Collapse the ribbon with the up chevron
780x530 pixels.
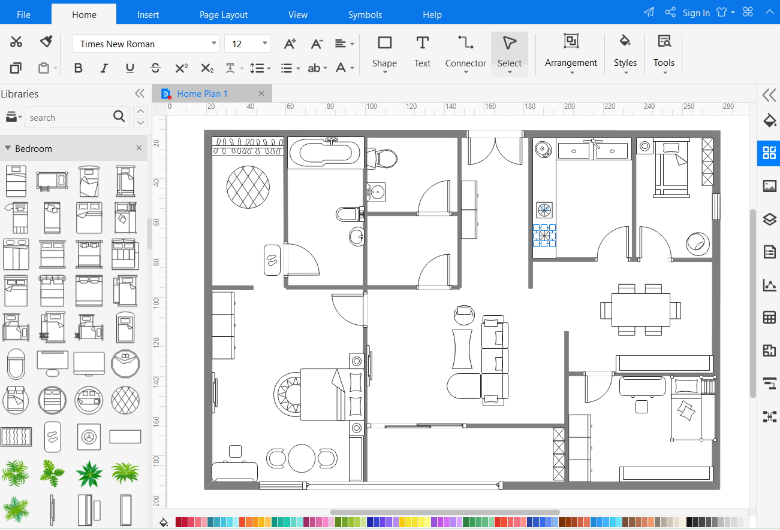tap(770, 12)
